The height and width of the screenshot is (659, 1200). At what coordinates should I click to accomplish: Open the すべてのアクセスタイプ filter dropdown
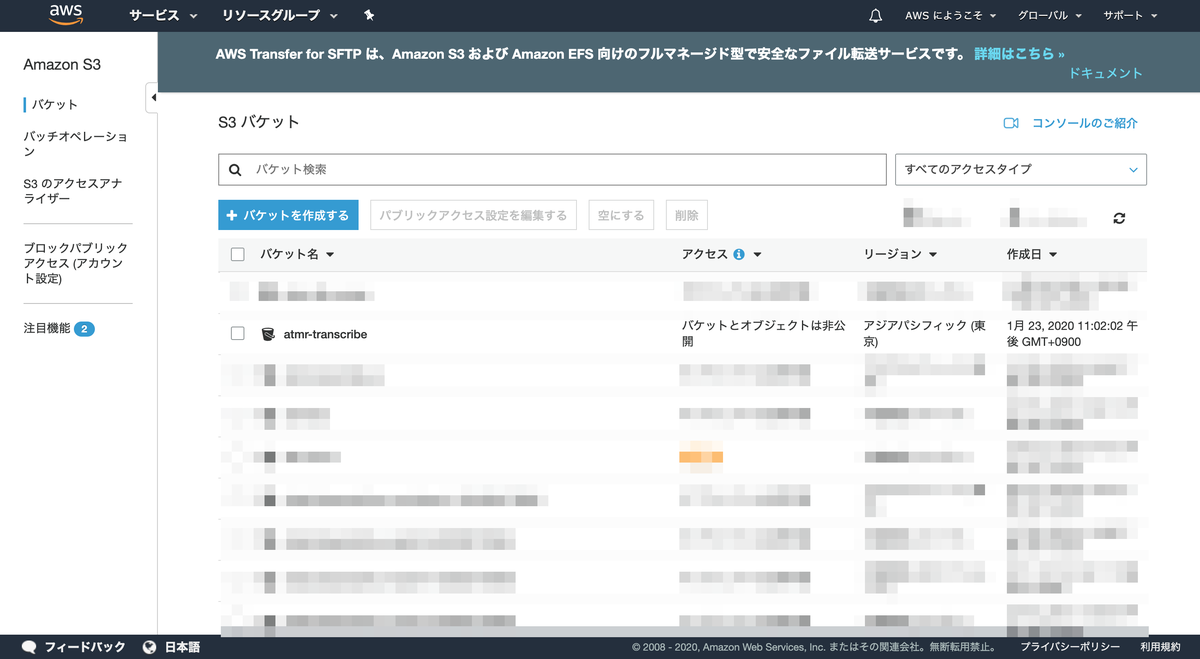click(x=1021, y=170)
